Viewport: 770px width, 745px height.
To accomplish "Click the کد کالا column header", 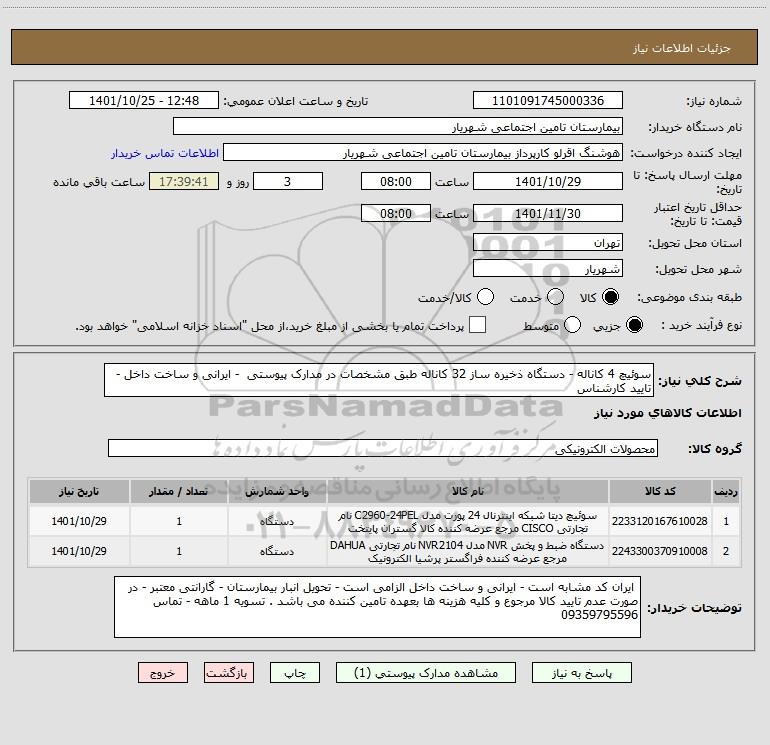I will pyautogui.click(x=660, y=491).
